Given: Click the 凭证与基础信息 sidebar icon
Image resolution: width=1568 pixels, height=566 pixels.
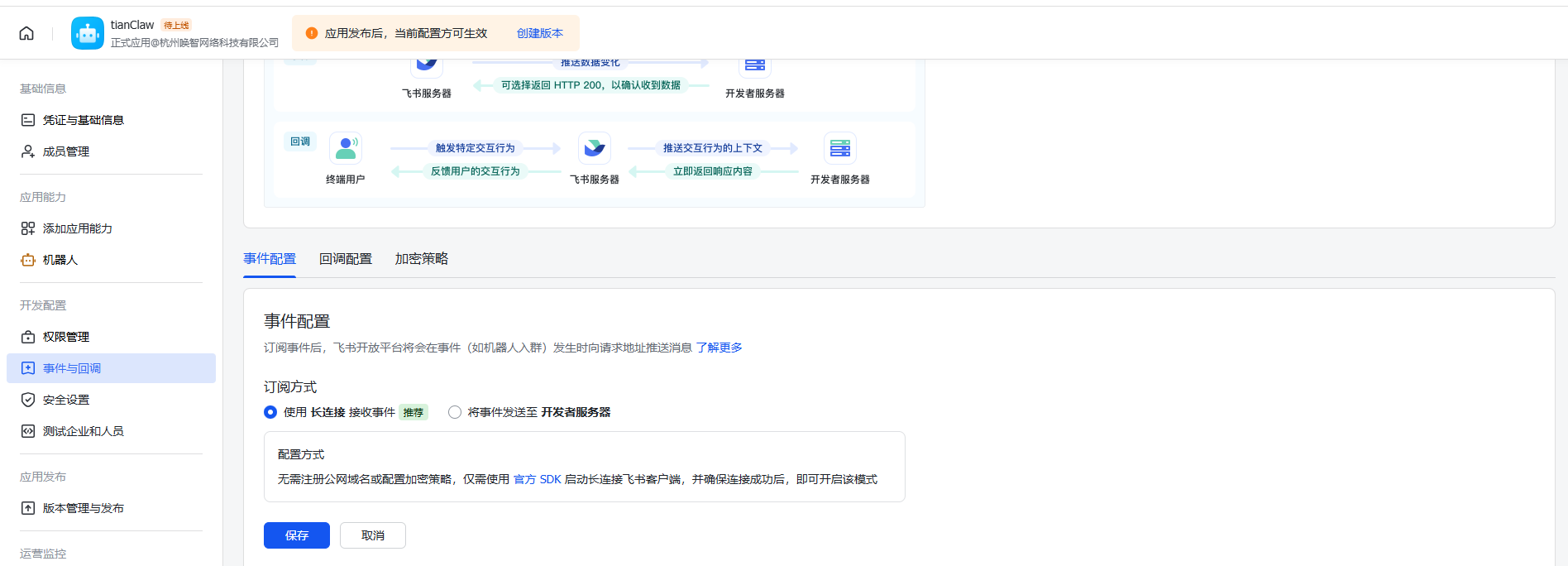Looking at the screenshot, I should (28, 120).
